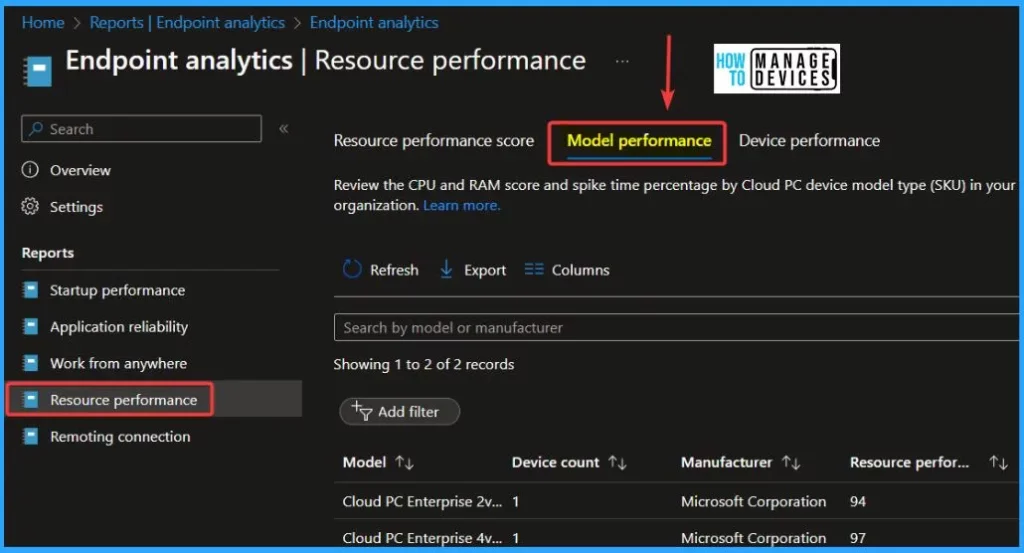Sort by Device count column arrows

click(x=617, y=462)
